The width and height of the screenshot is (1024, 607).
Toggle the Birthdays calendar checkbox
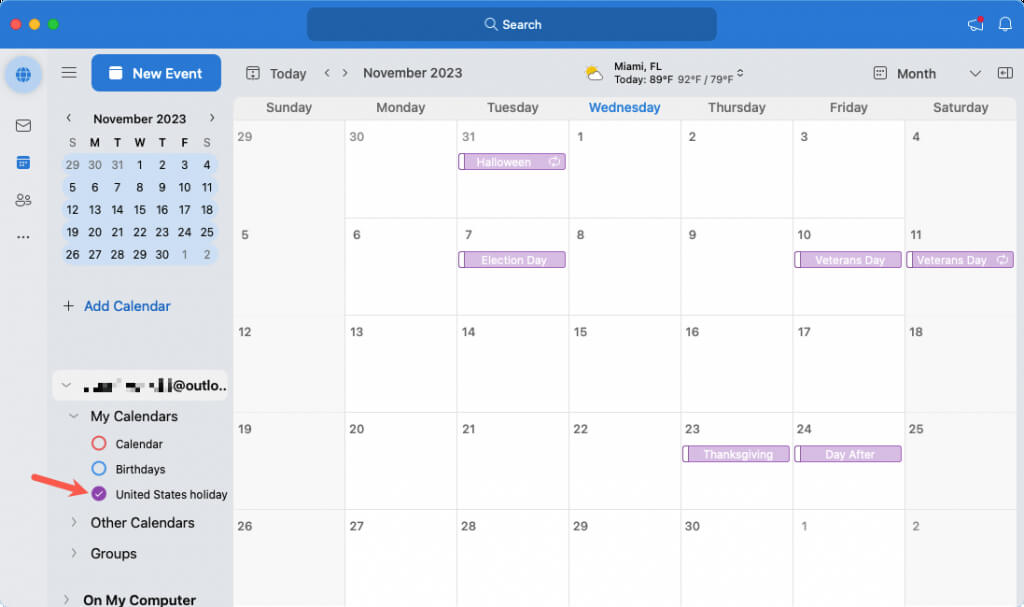click(99, 468)
